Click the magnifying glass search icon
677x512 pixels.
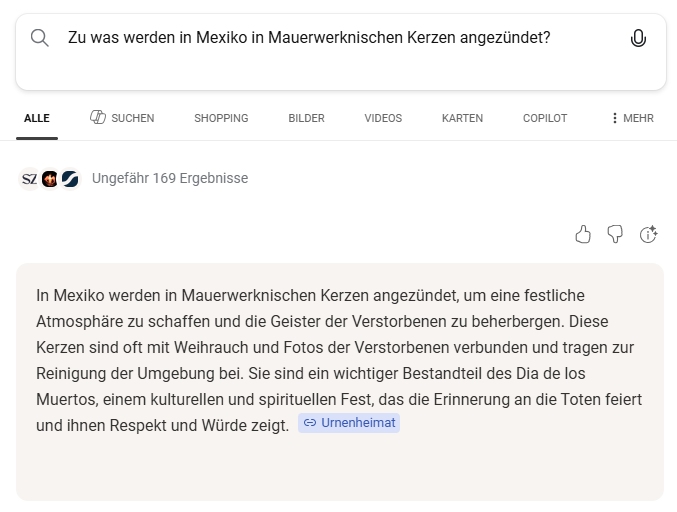[40, 38]
